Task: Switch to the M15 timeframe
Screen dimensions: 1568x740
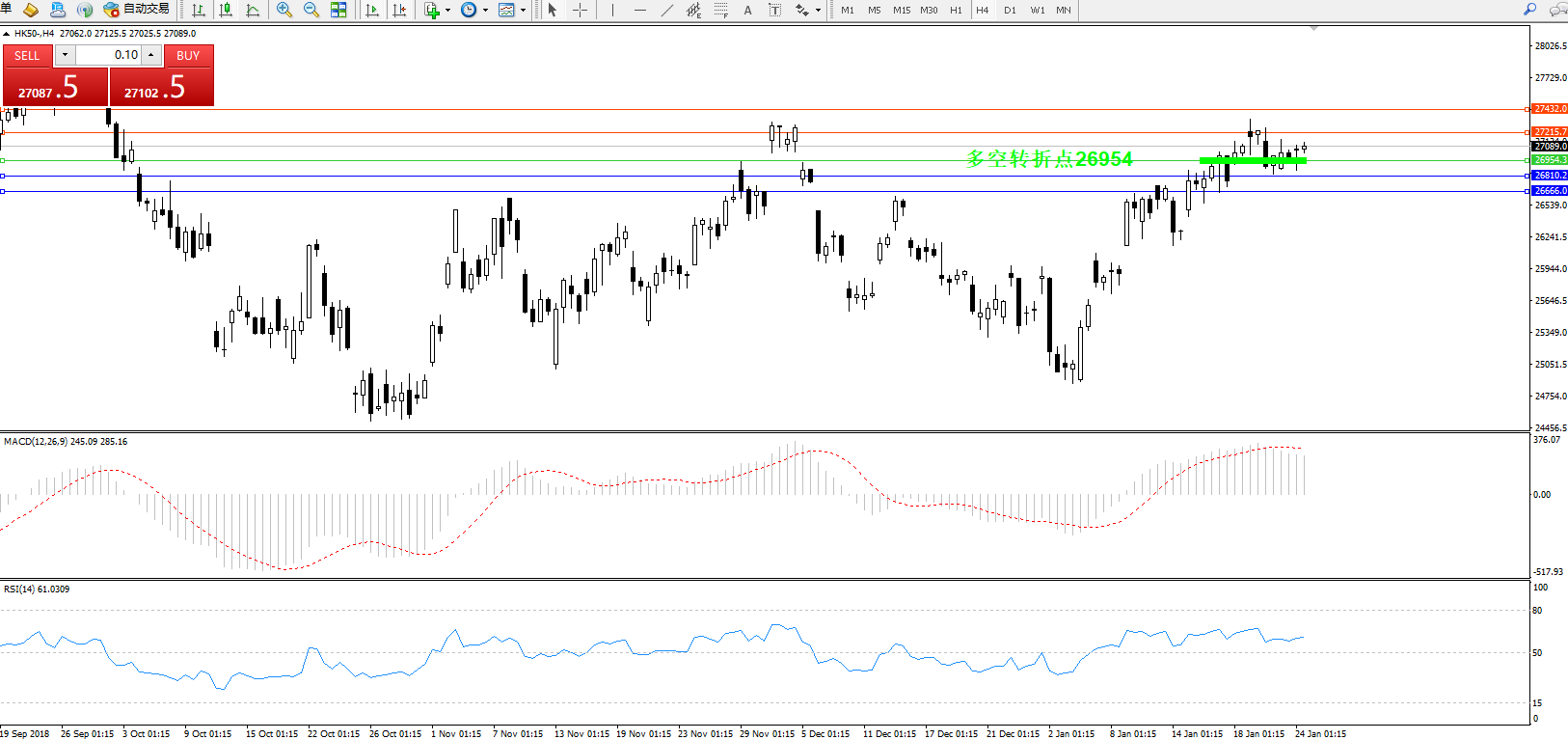Action: [902, 10]
